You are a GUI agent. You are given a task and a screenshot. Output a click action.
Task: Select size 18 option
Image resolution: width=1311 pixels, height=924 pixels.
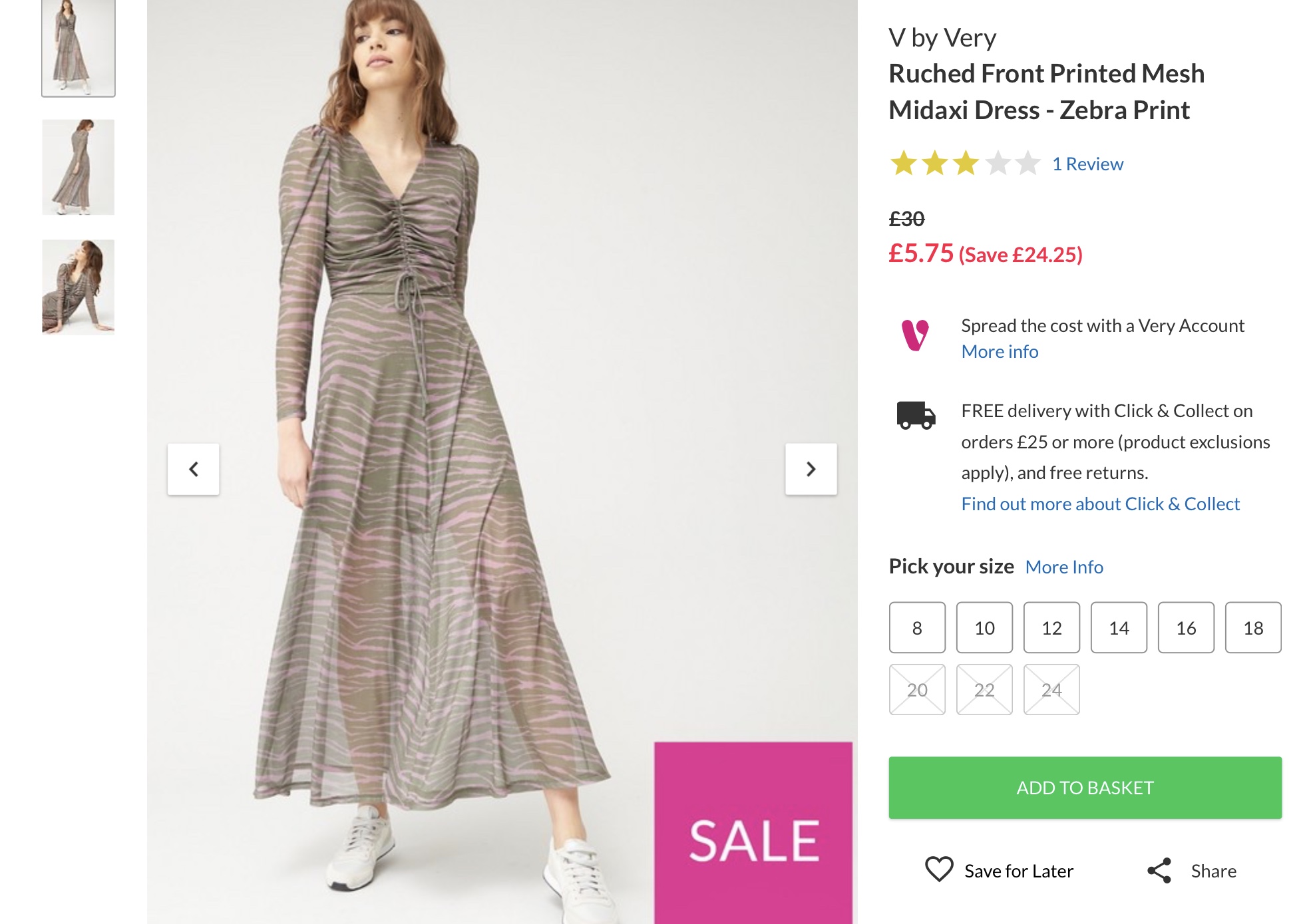(x=1253, y=627)
